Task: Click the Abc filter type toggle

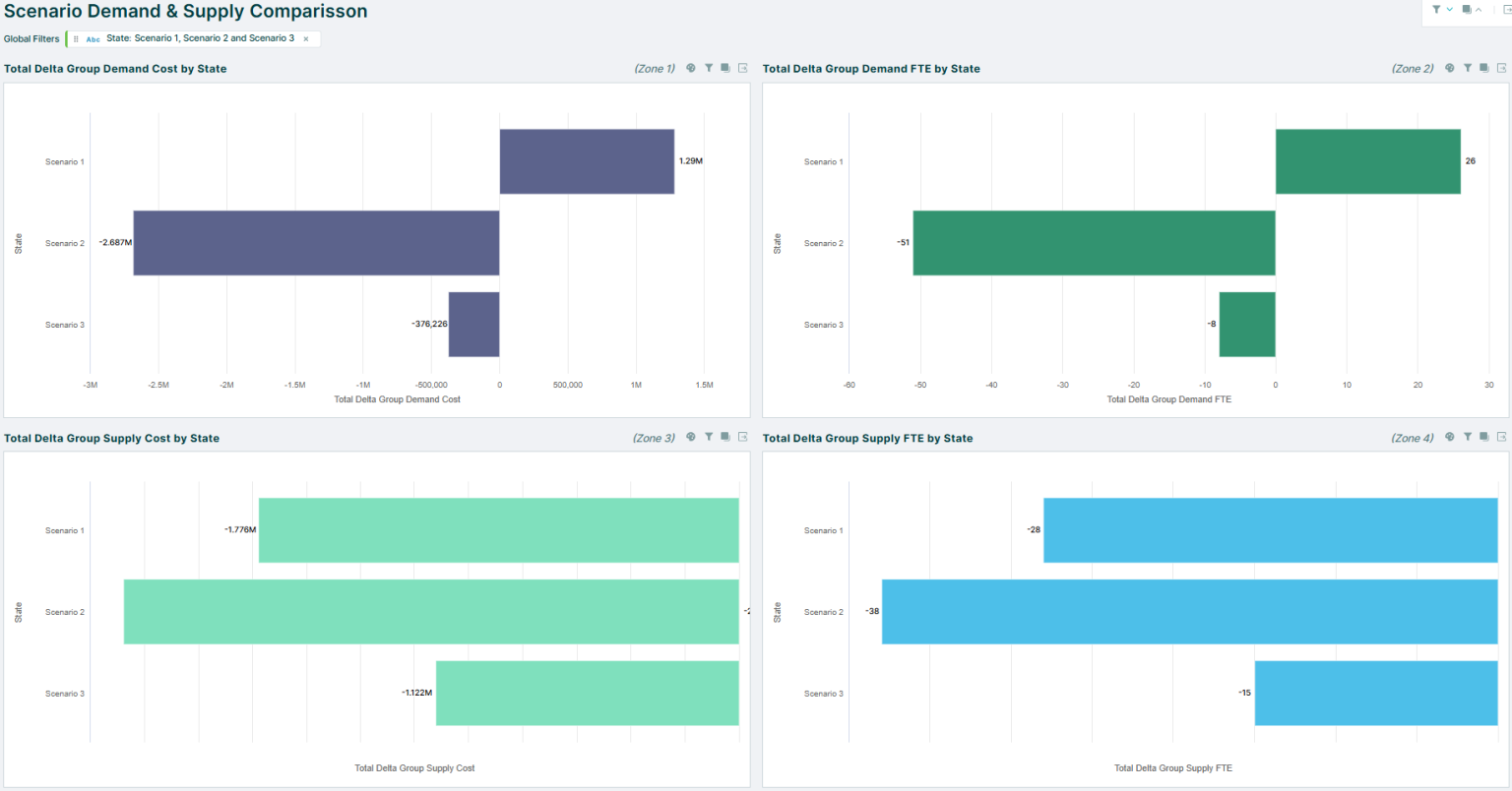Action: click(x=93, y=39)
